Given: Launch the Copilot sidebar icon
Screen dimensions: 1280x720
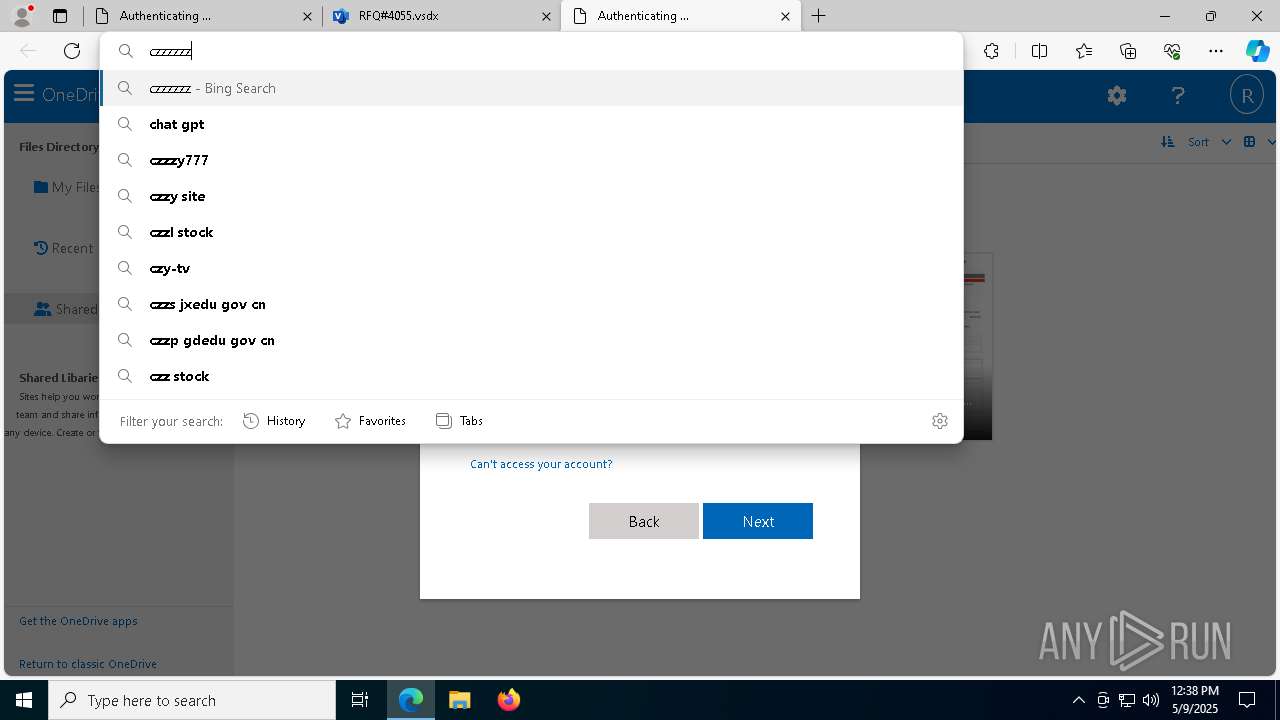Looking at the screenshot, I should (x=1257, y=51).
